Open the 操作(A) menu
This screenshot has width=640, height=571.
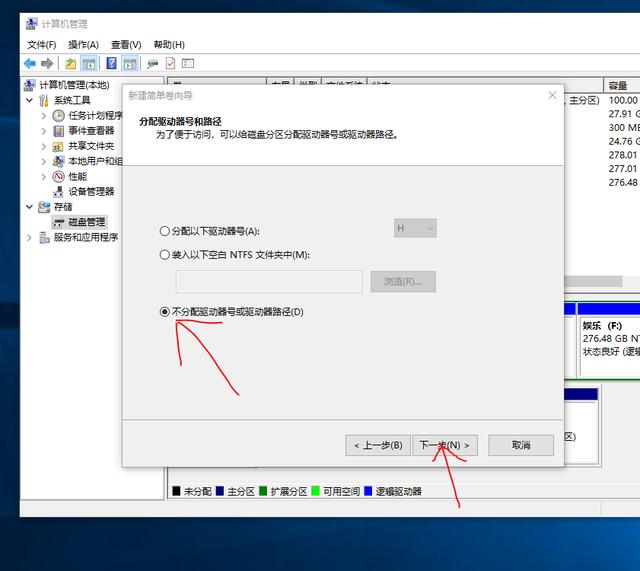tap(83, 44)
